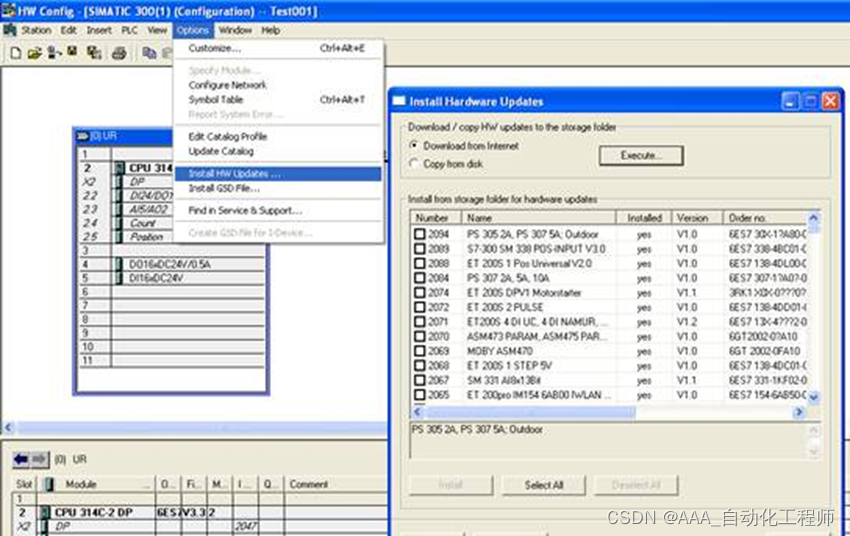Click the updates list horizontal scrollbar thumb
850x536 pixels.
pyautogui.click(x=530, y=412)
